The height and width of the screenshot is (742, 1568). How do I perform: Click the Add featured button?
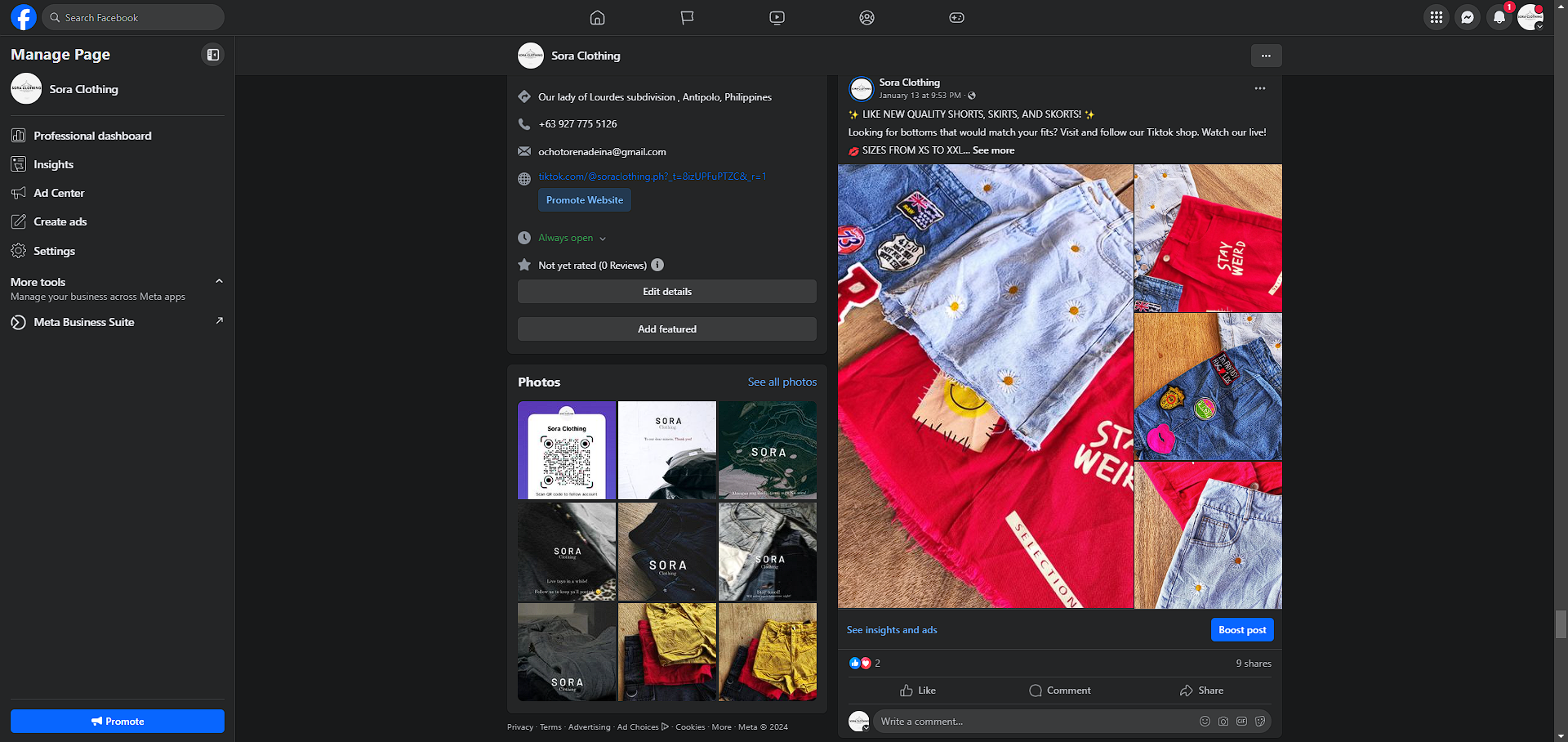point(667,329)
